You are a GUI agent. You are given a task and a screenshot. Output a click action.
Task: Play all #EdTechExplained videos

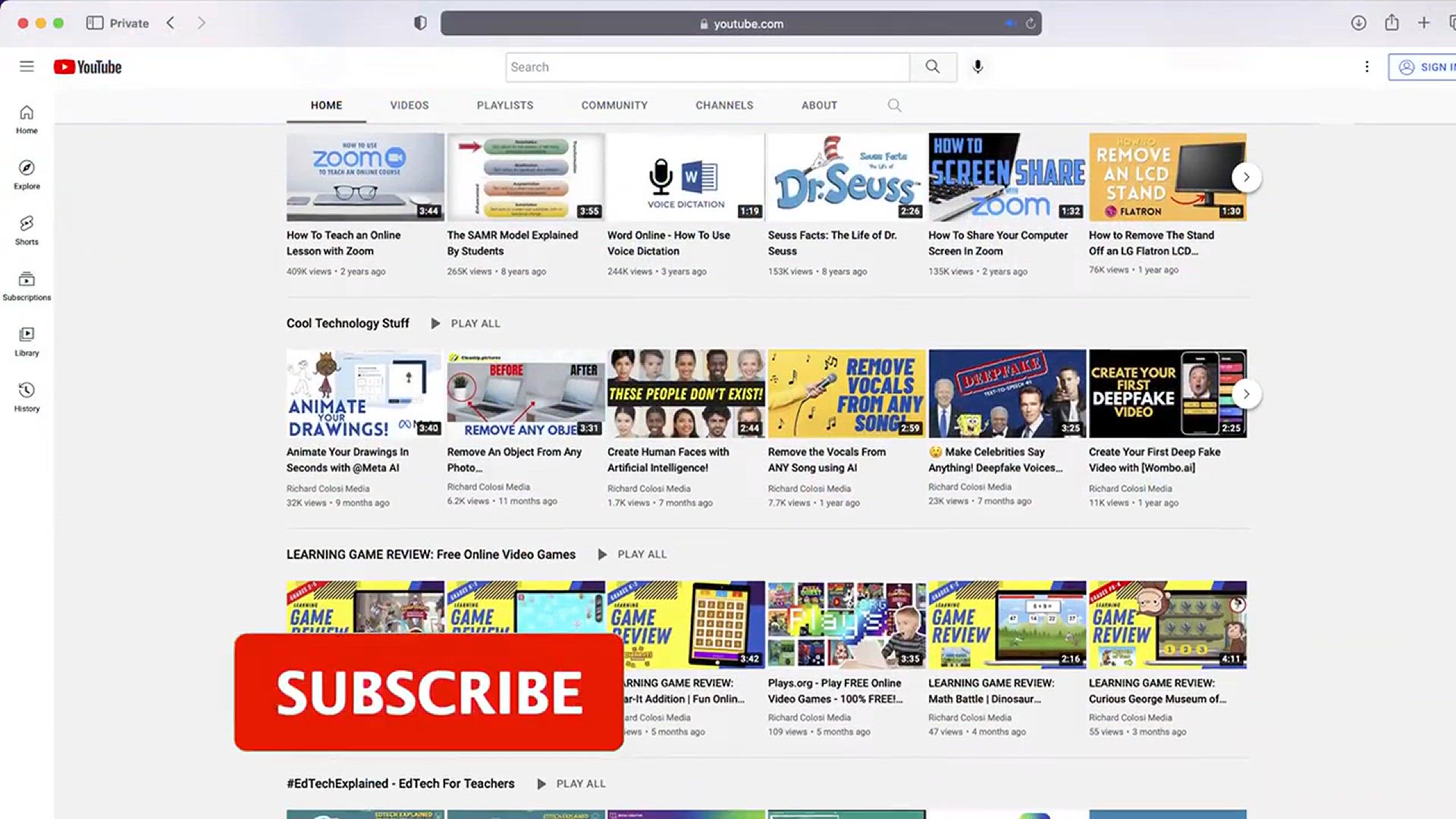point(570,783)
